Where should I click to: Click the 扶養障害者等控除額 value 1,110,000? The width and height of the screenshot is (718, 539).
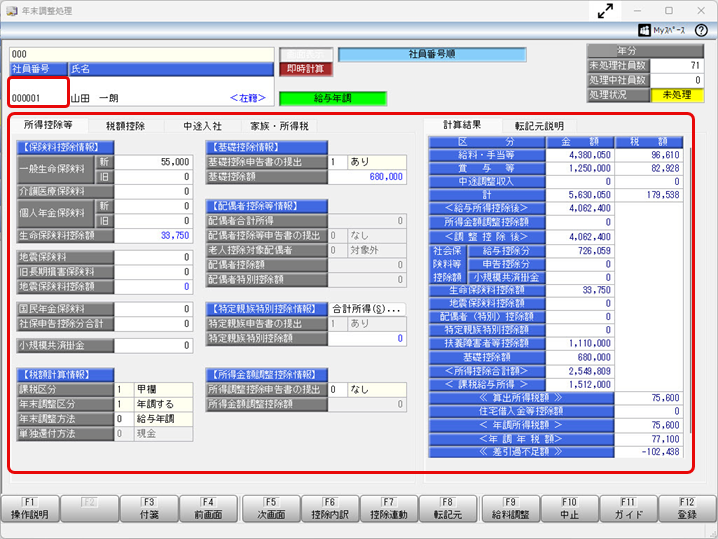(580, 343)
